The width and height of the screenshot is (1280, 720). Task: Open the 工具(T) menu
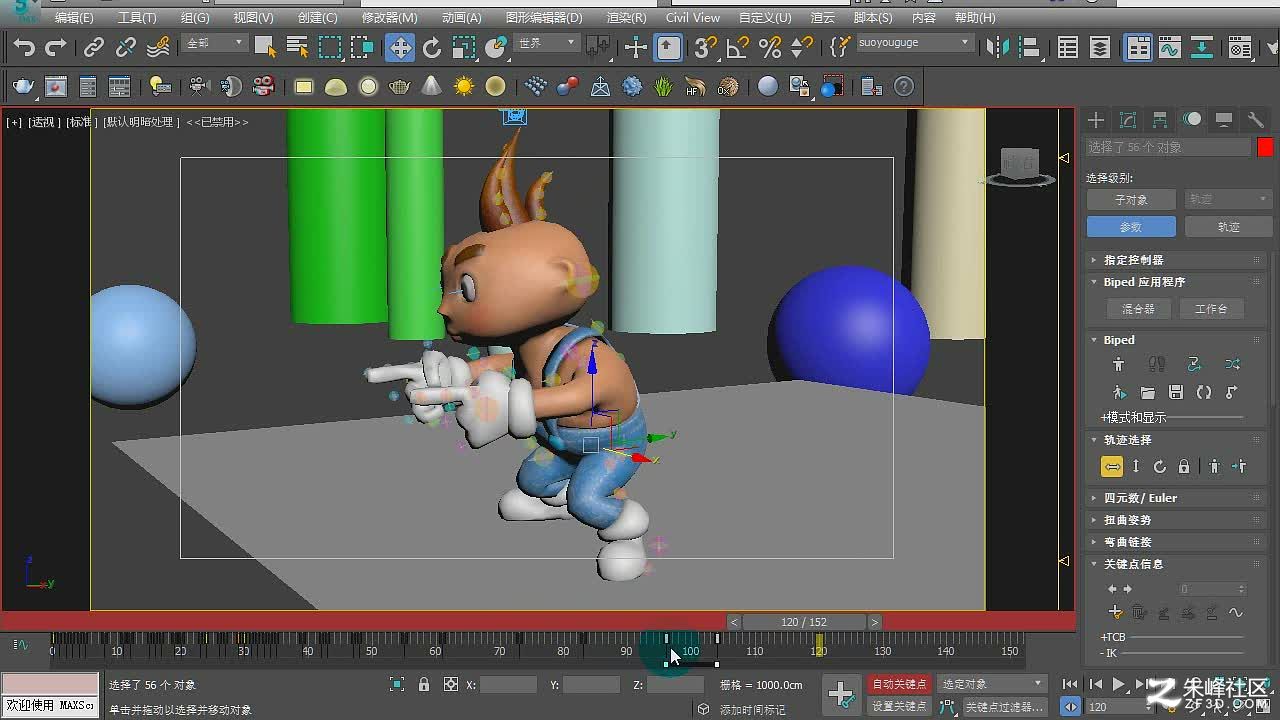click(137, 18)
